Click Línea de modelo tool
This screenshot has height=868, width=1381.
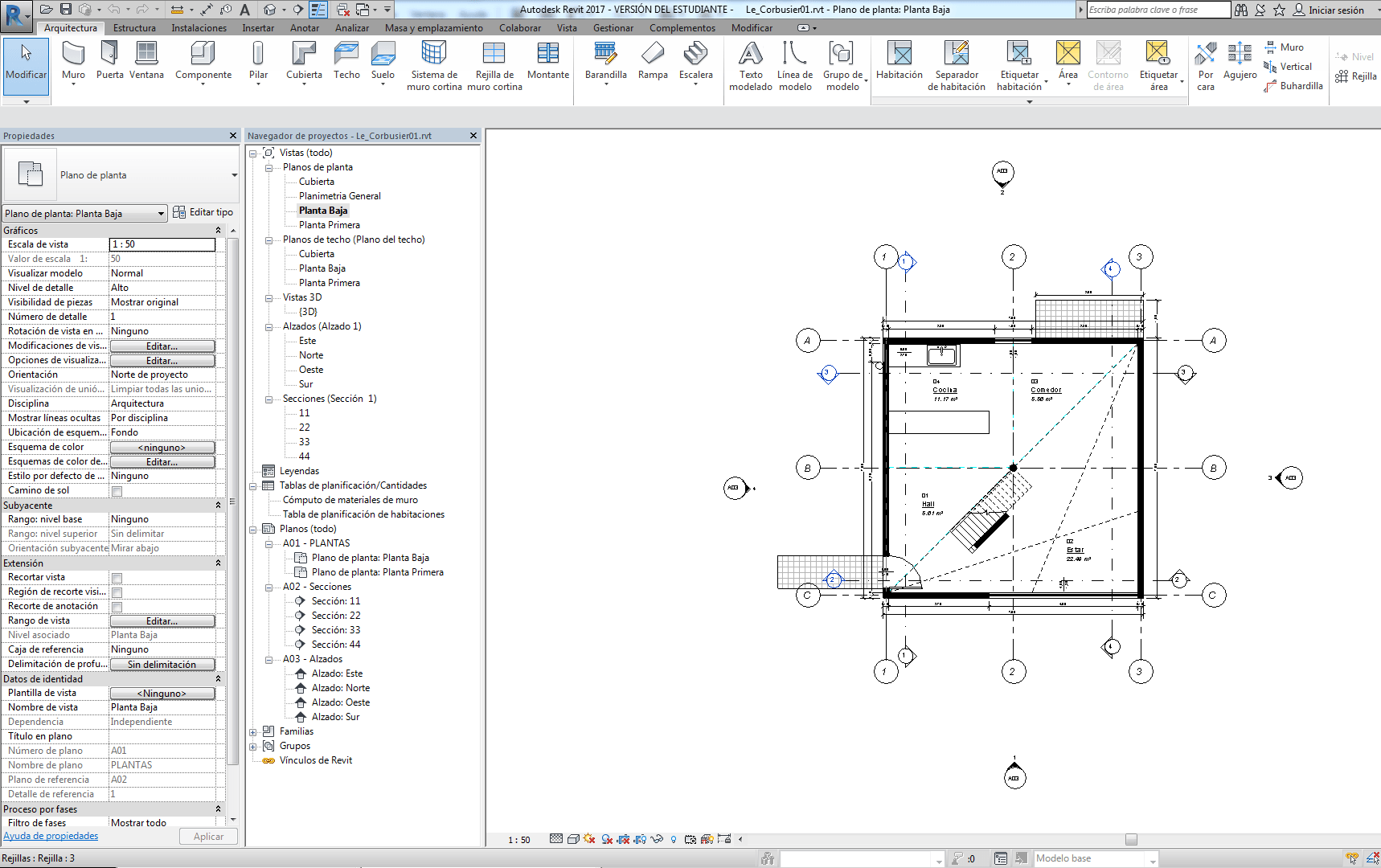click(795, 66)
